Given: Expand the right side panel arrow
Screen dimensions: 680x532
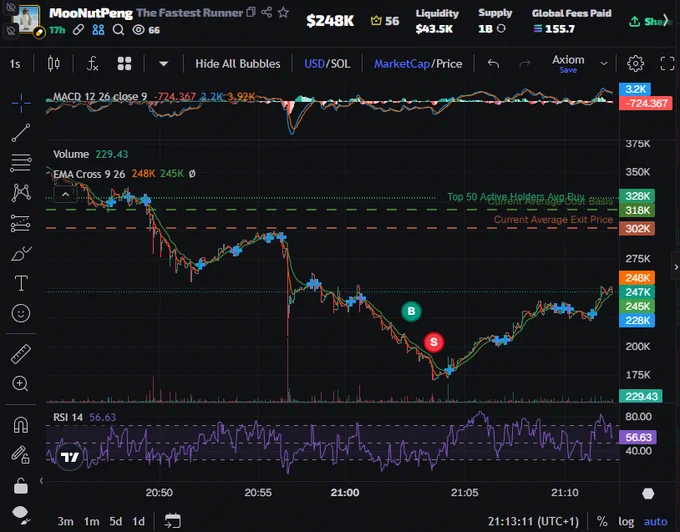Looking at the screenshot, I should [x=676, y=267].
